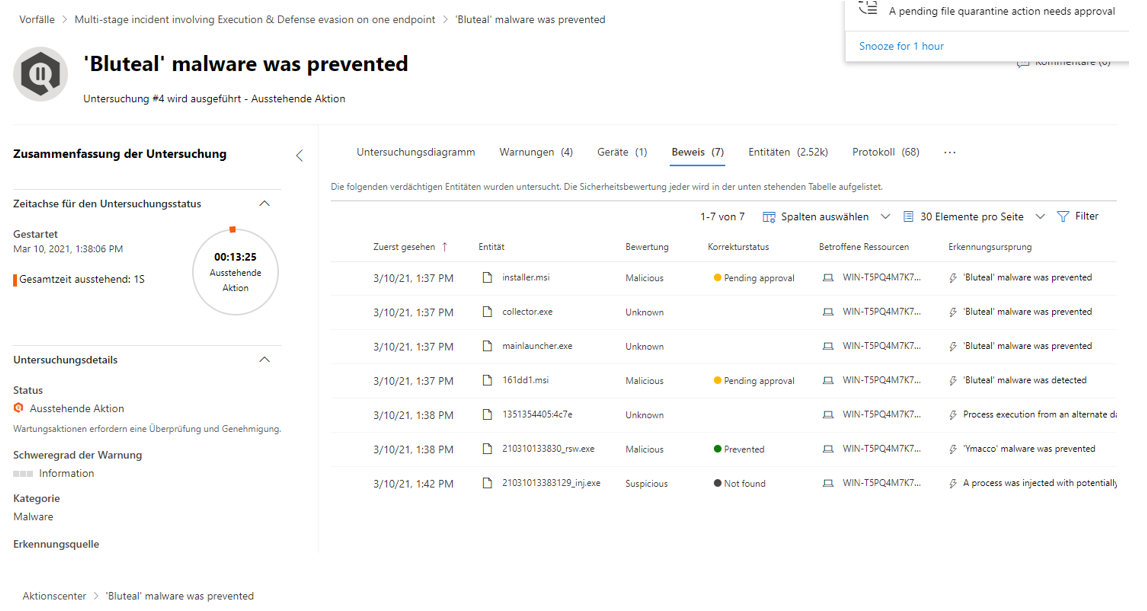This screenshot has width=1147, height=611.
Task: Open the mainlauncher.exe entity
Action: (537, 346)
